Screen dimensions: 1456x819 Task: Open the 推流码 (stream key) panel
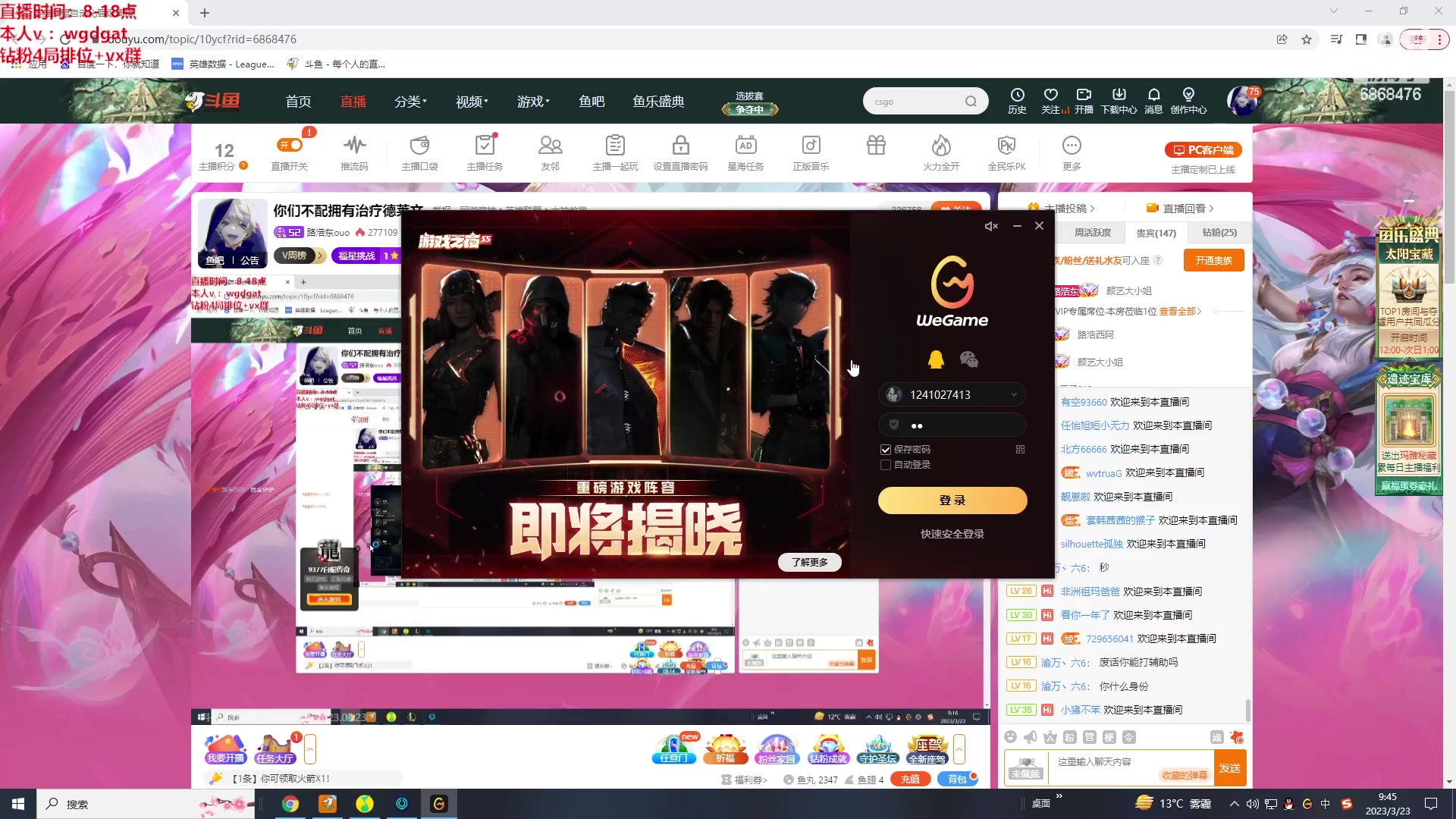(354, 152)
